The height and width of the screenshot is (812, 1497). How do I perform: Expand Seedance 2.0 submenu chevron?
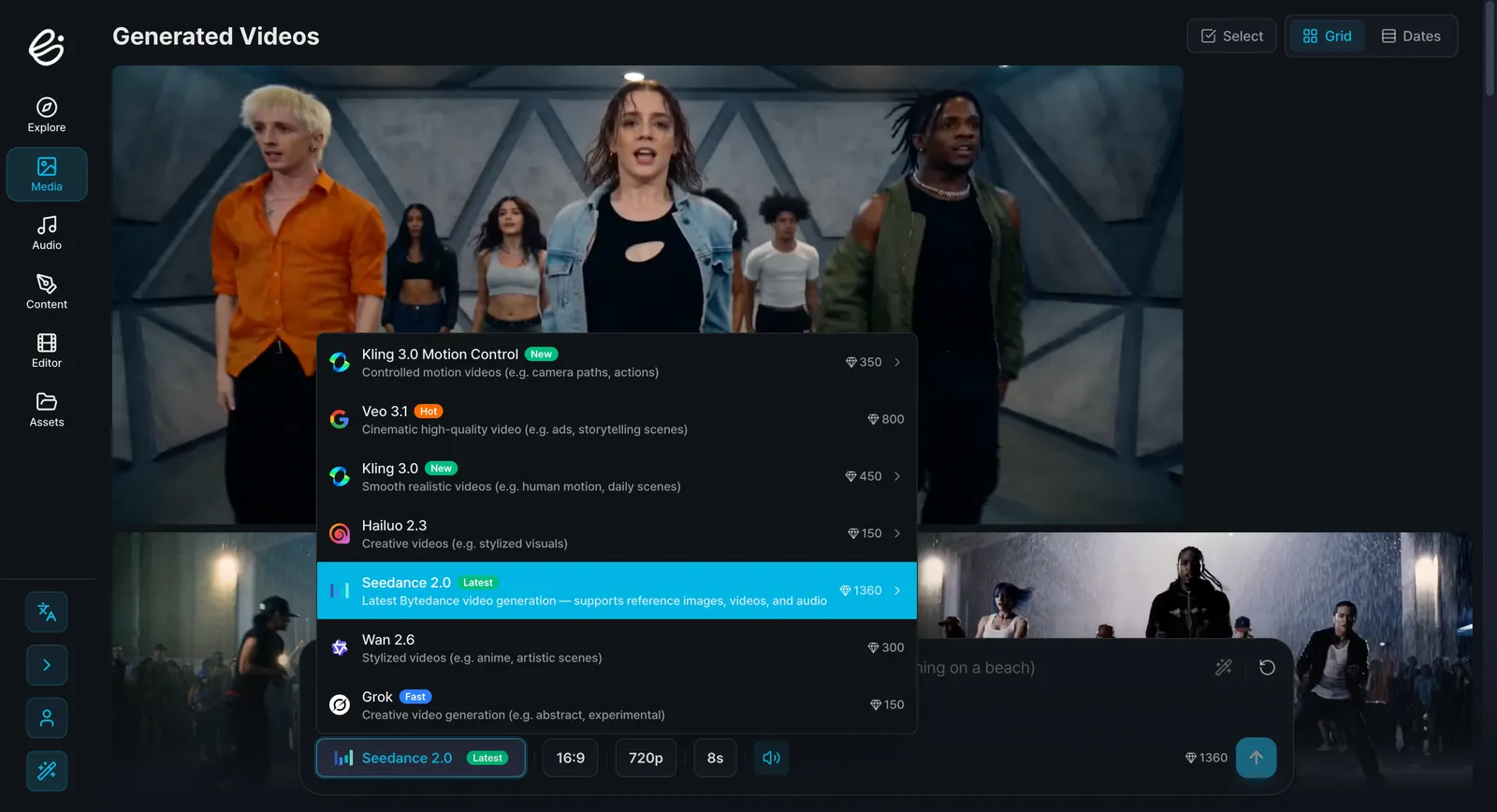[897, 590]
